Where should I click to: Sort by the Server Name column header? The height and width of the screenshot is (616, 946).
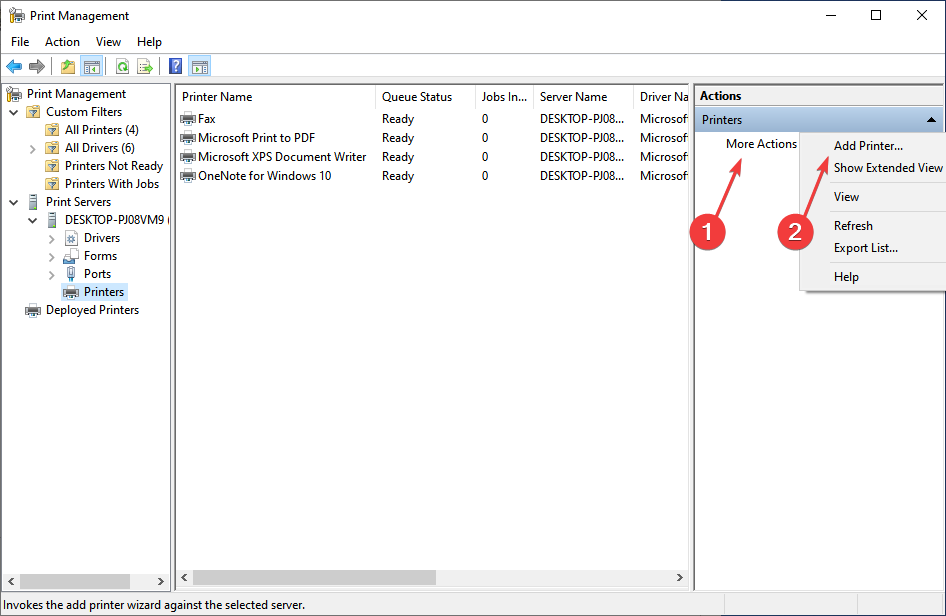(583, 97)
